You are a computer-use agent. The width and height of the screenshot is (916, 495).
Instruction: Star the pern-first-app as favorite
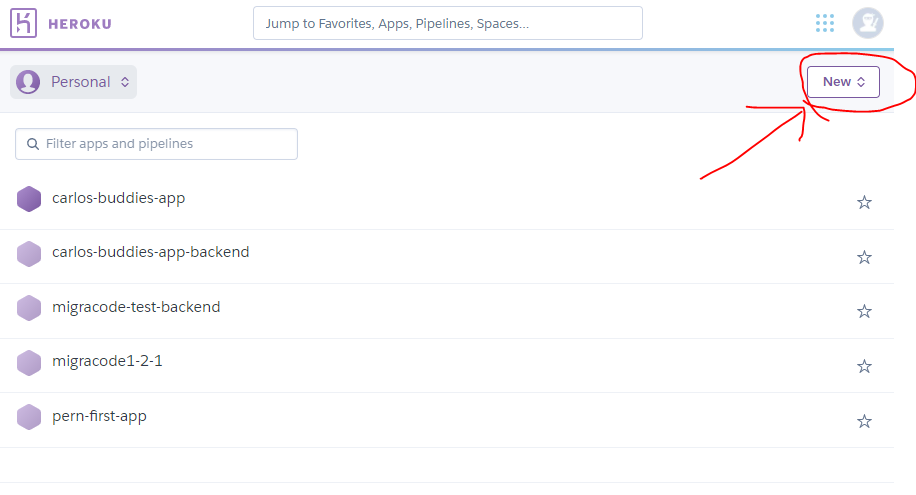click(864, 421)
